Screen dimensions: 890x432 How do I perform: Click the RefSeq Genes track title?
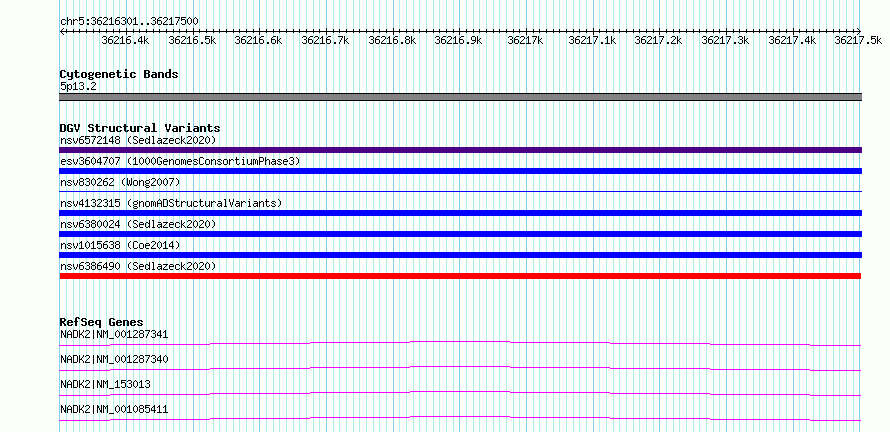coord(102,322)
